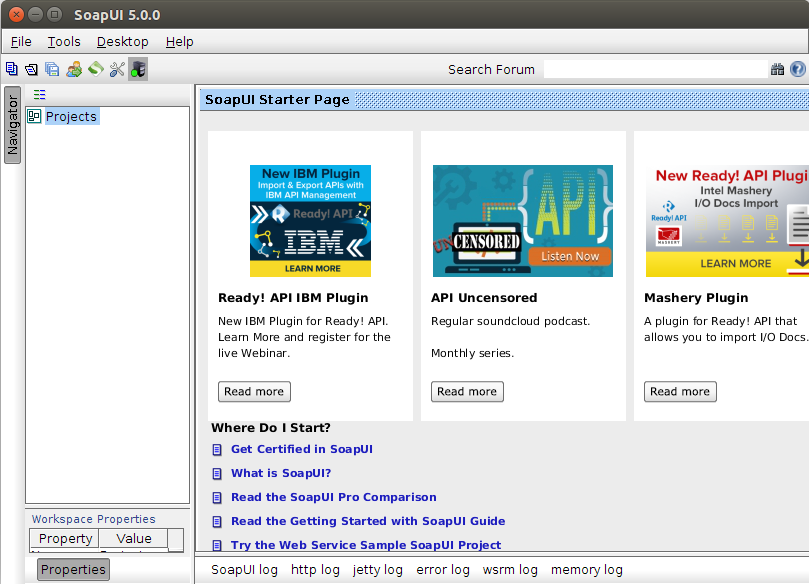
Task: Switch to the http log tab
Action: pyautogui.click(x=315, y=570)
